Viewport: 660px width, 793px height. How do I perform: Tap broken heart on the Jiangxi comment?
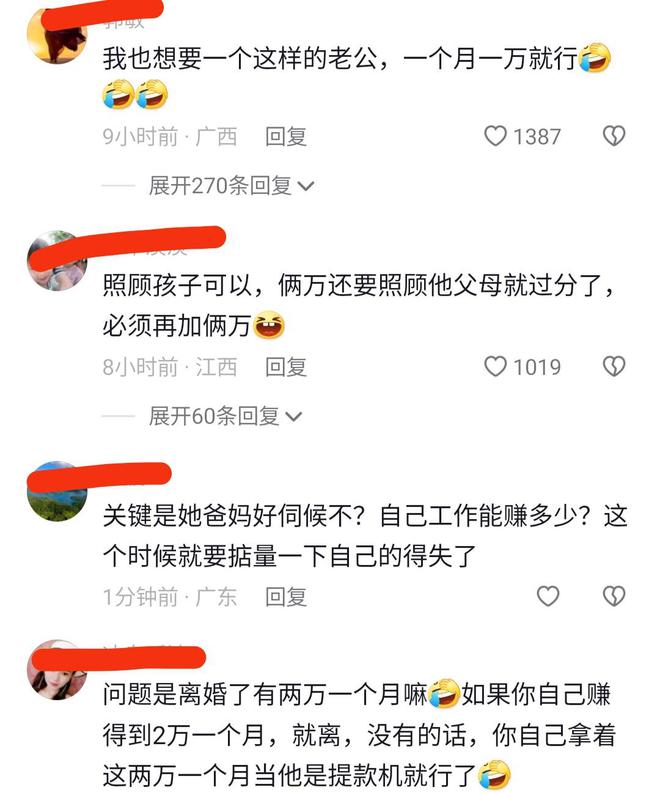(x=614, y=366)
